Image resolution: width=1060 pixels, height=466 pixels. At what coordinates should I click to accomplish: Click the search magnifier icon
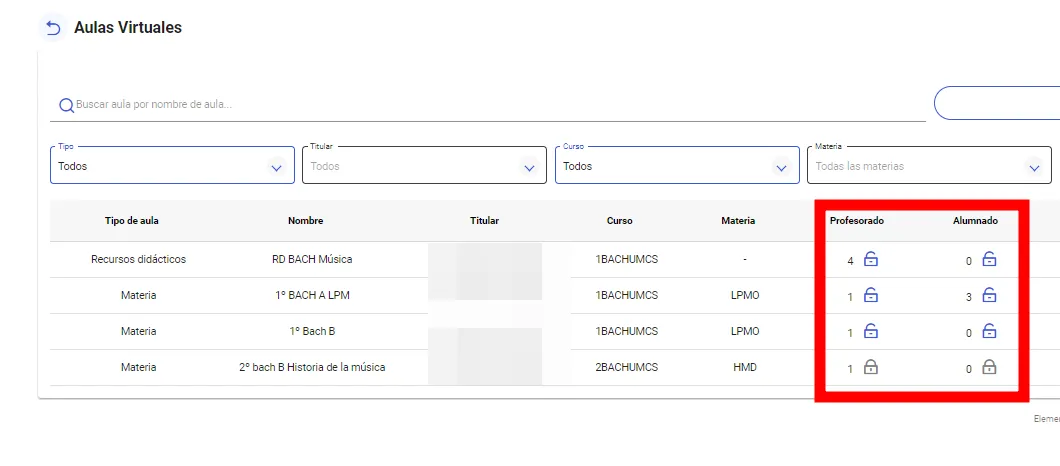pos(66,105)
